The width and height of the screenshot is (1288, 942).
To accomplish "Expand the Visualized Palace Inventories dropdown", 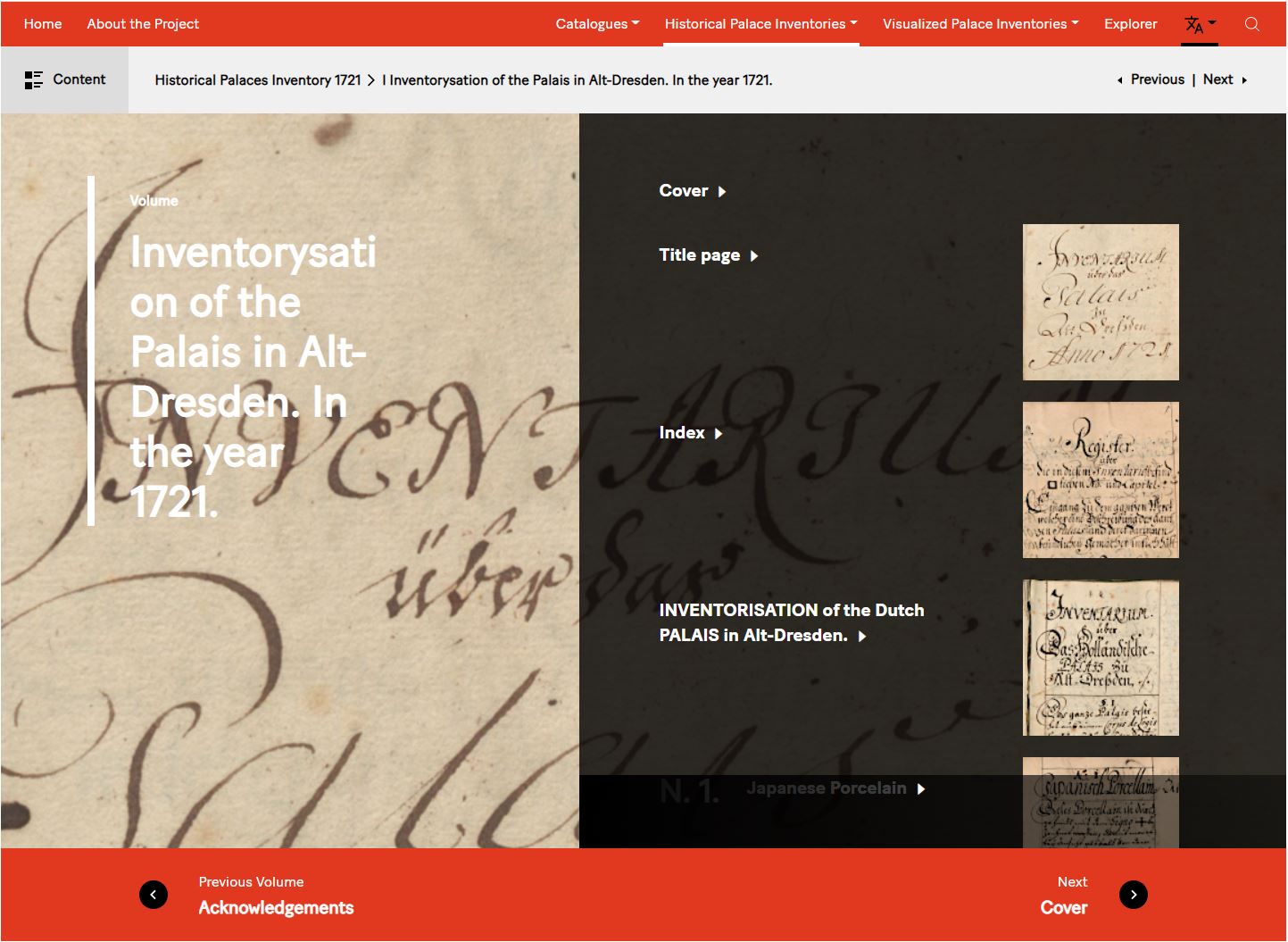I will point(980,24).
